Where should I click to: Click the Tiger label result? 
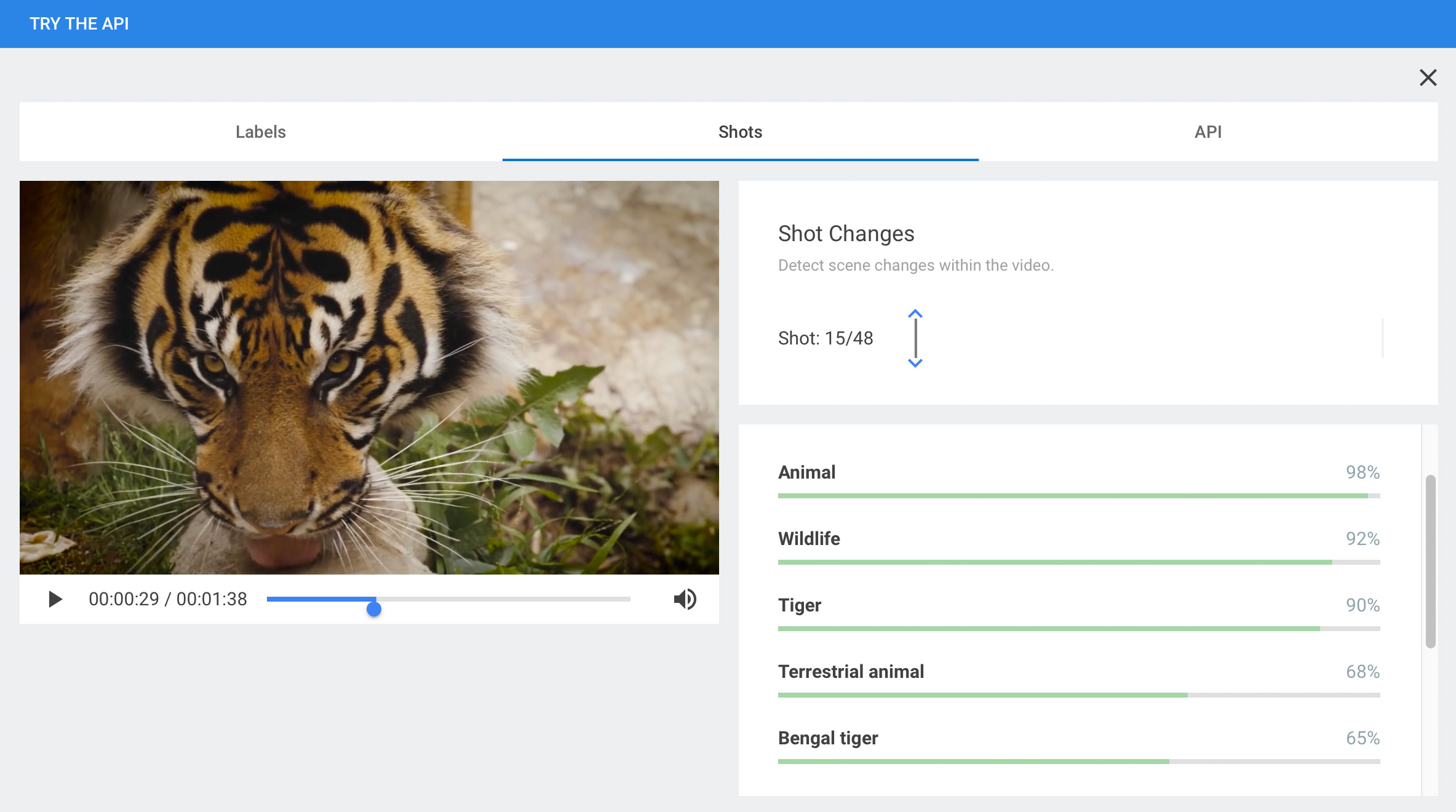point(800,605)
